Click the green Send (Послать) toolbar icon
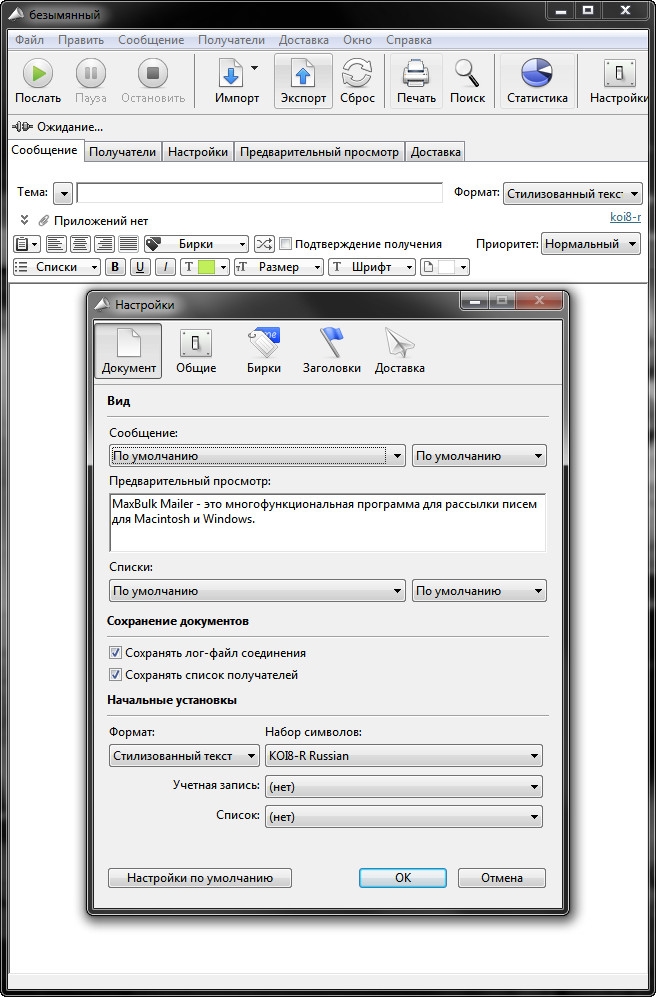This screenshot has height=997, width=656. 38,75
